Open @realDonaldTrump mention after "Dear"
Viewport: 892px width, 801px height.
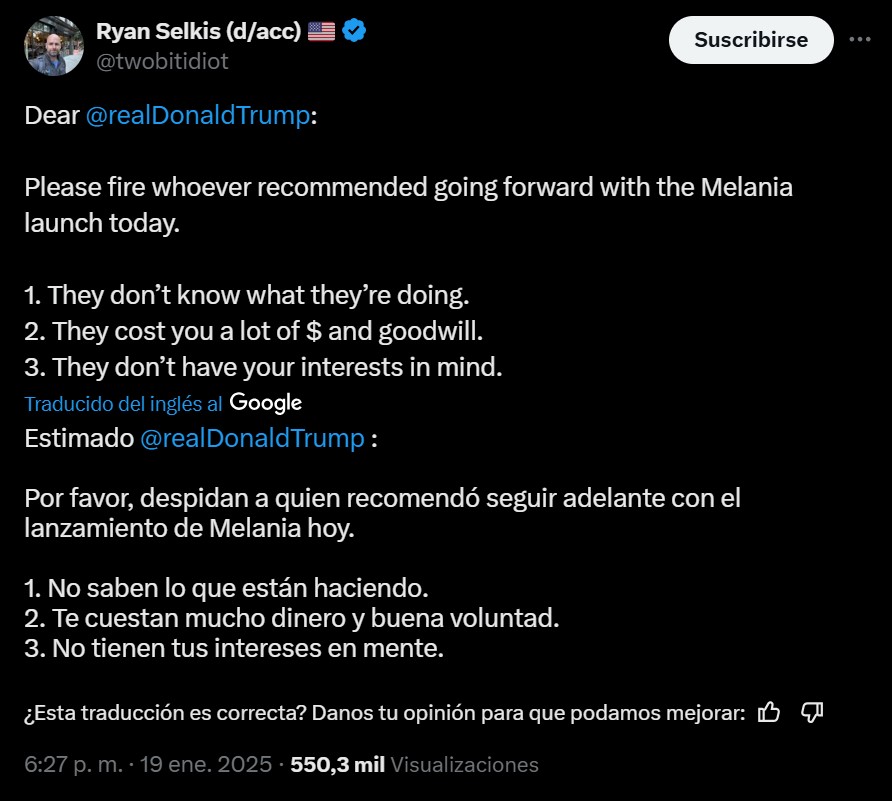pos(198,115)
